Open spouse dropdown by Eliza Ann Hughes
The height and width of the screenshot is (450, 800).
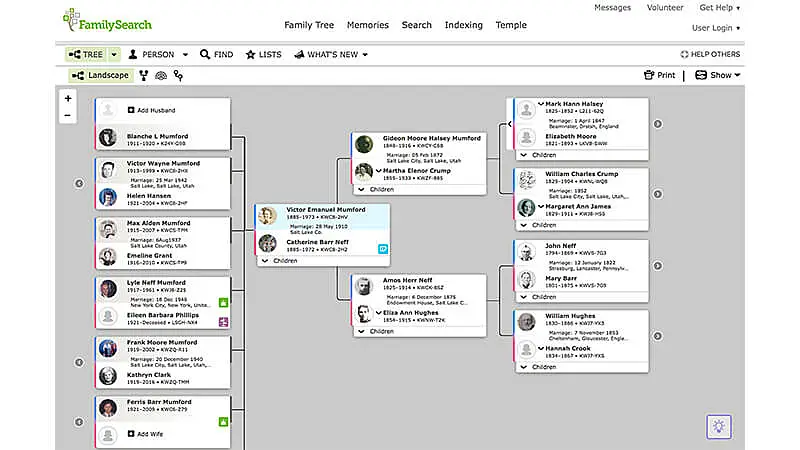click(x=379, y=313)
